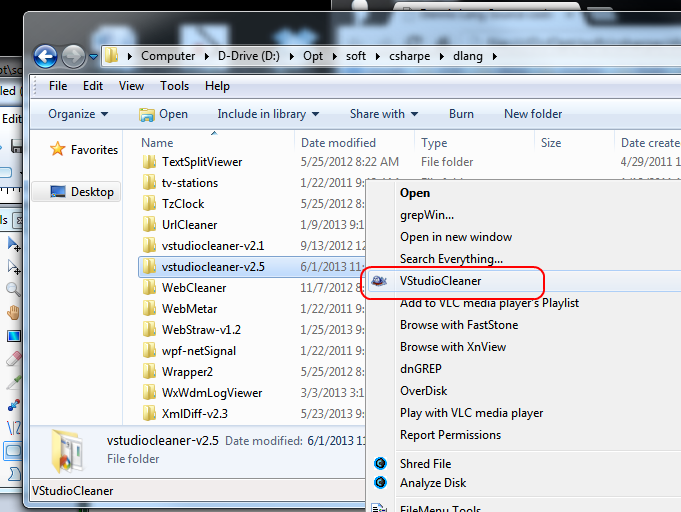Click the eraser tool in background window
Screen dimensions: 681x512
click(x=13, y=359)
